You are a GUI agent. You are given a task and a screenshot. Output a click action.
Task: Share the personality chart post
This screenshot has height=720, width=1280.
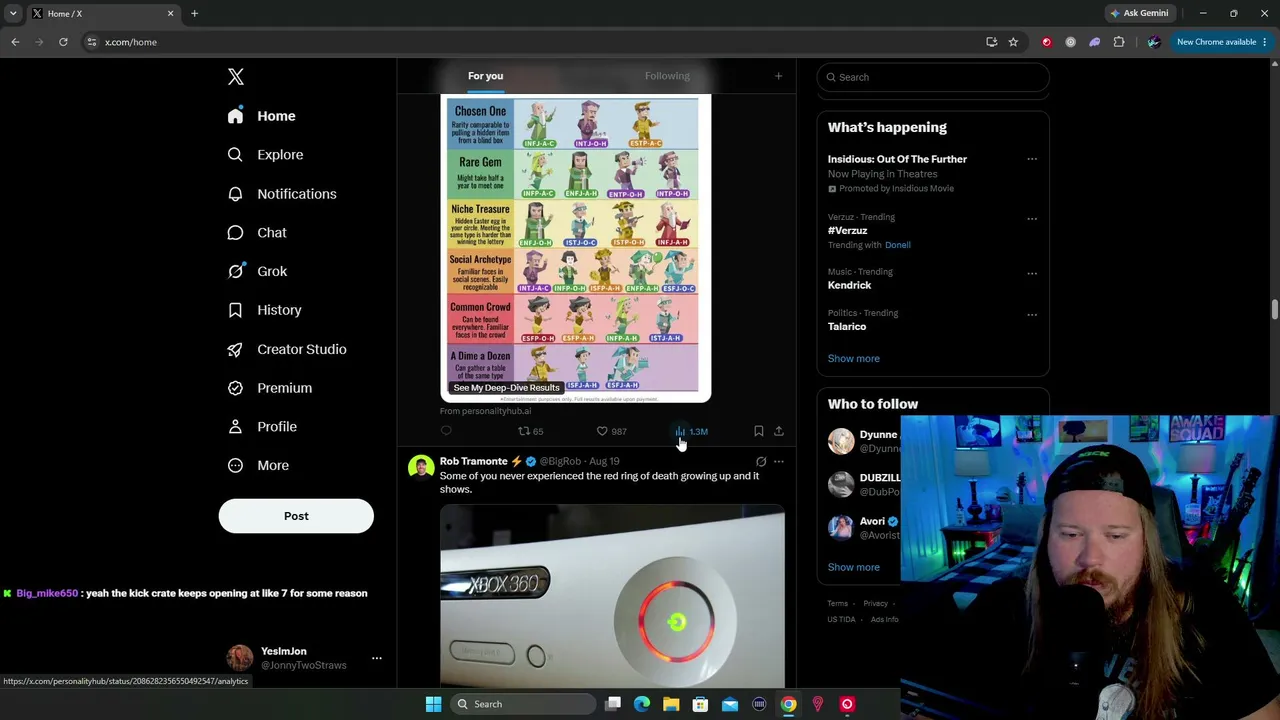(x=778, y=431)
